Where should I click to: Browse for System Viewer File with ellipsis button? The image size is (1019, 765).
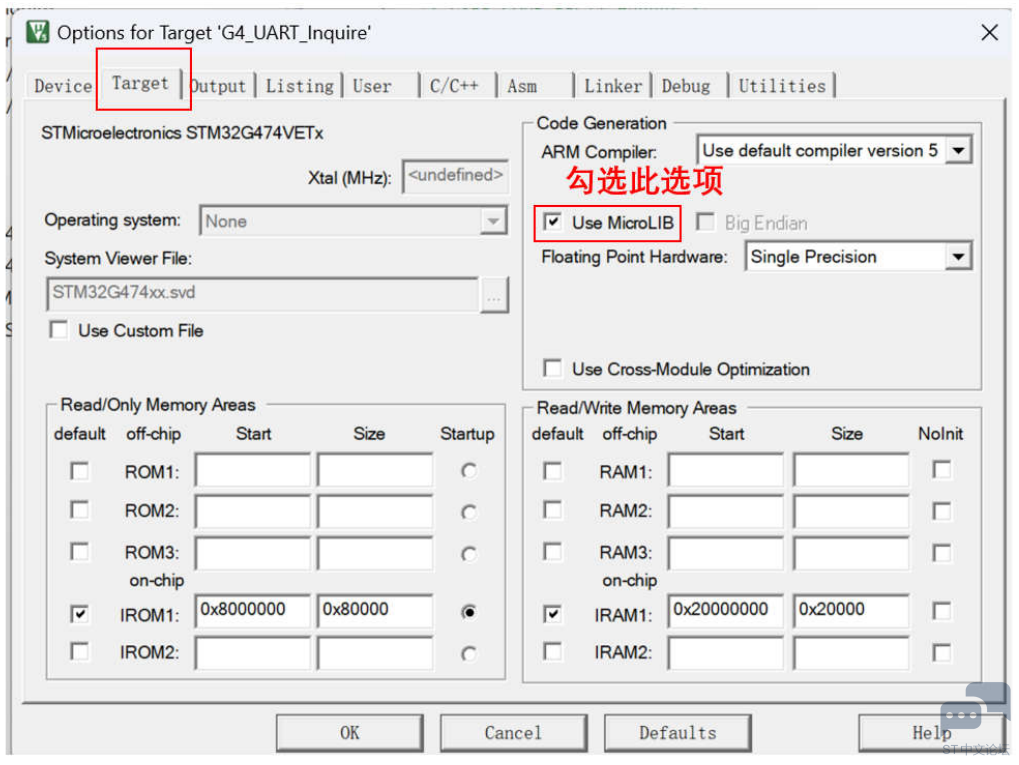tap(494, 296)
